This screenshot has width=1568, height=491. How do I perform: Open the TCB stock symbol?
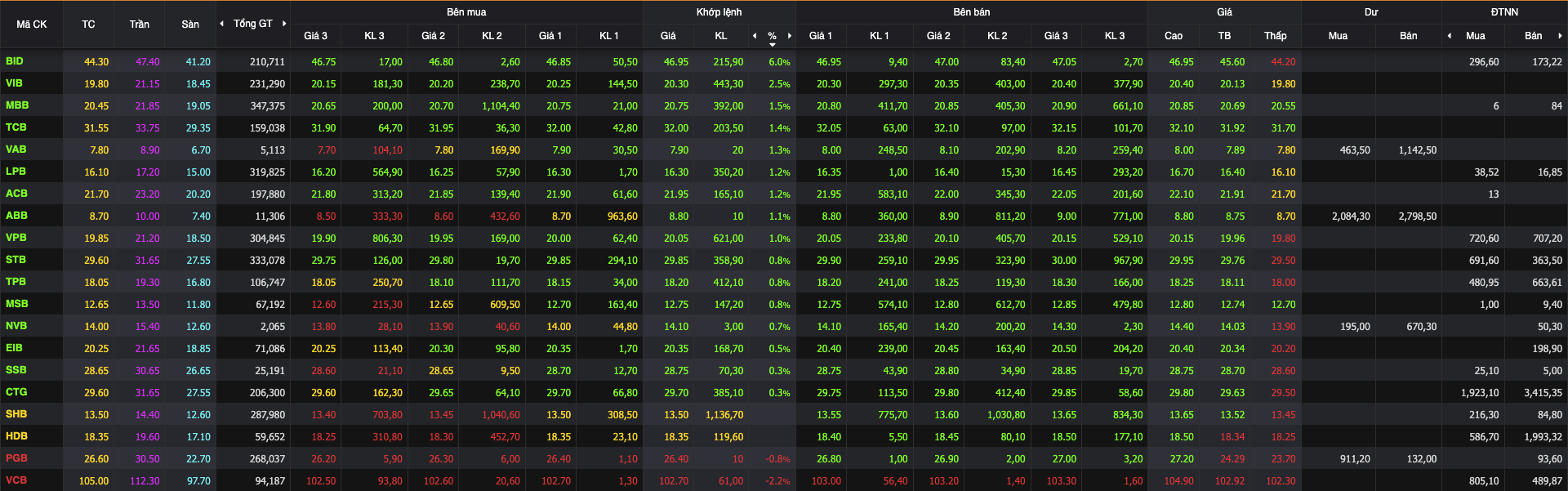pyautogui.click(x=16, y=127)
